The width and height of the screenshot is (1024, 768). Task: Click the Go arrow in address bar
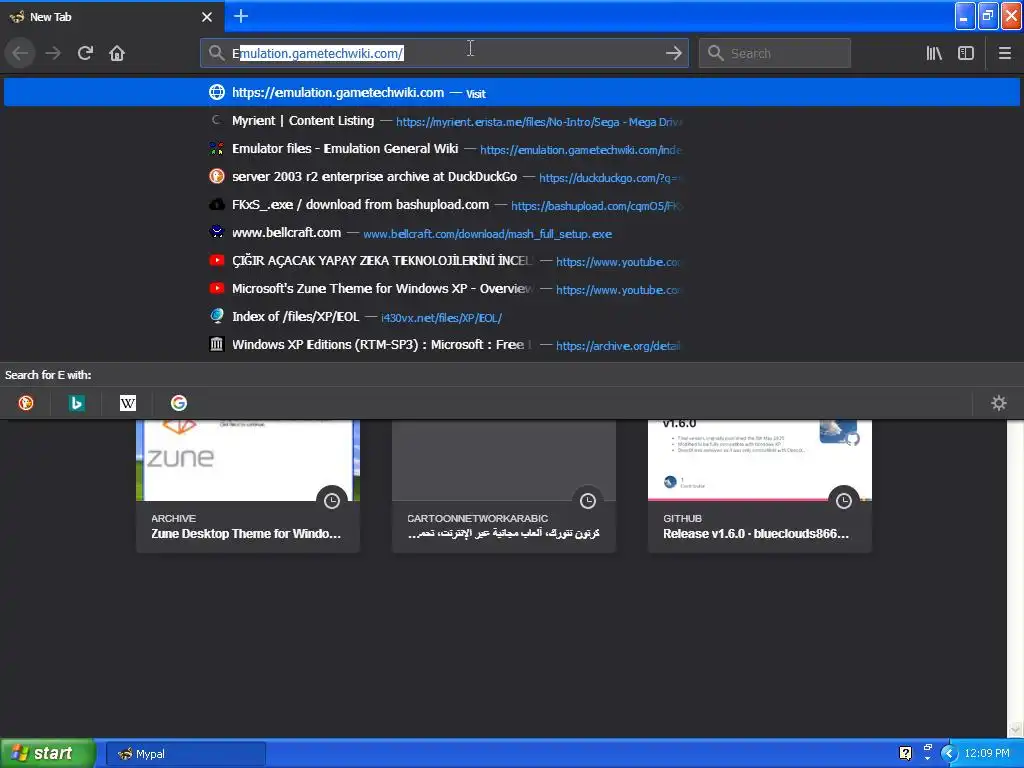click(674, 53)
